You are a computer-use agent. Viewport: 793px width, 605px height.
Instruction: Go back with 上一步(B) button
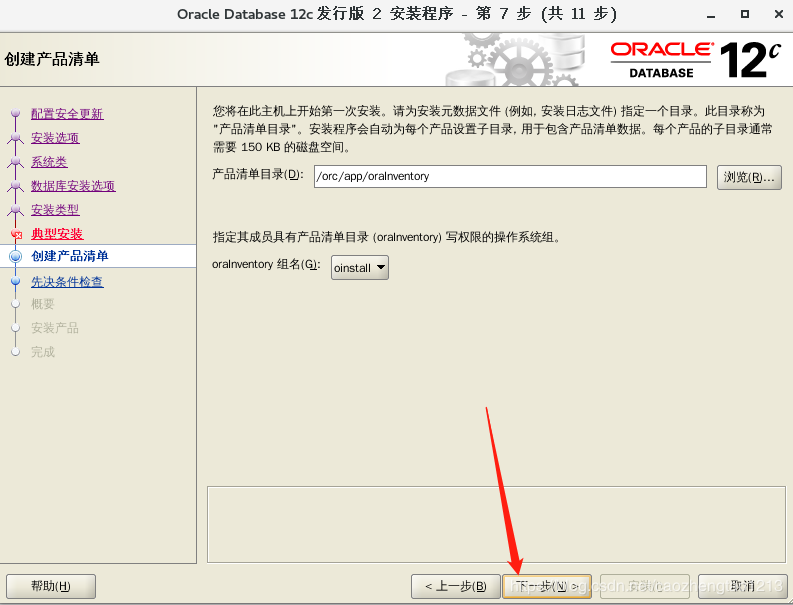pyautogui.click(x=456, y=586)
